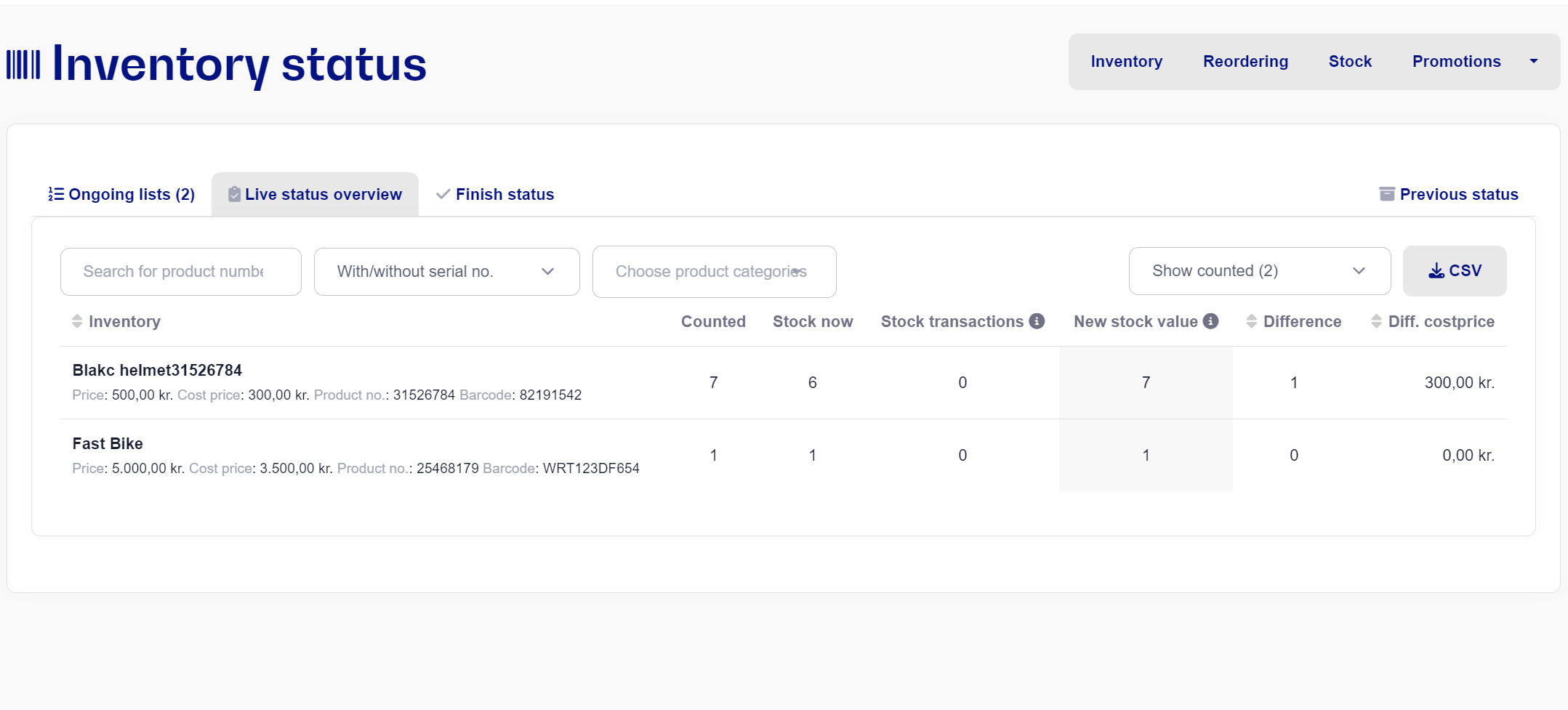Switch to Finish status tab

(x=495, y=194)
